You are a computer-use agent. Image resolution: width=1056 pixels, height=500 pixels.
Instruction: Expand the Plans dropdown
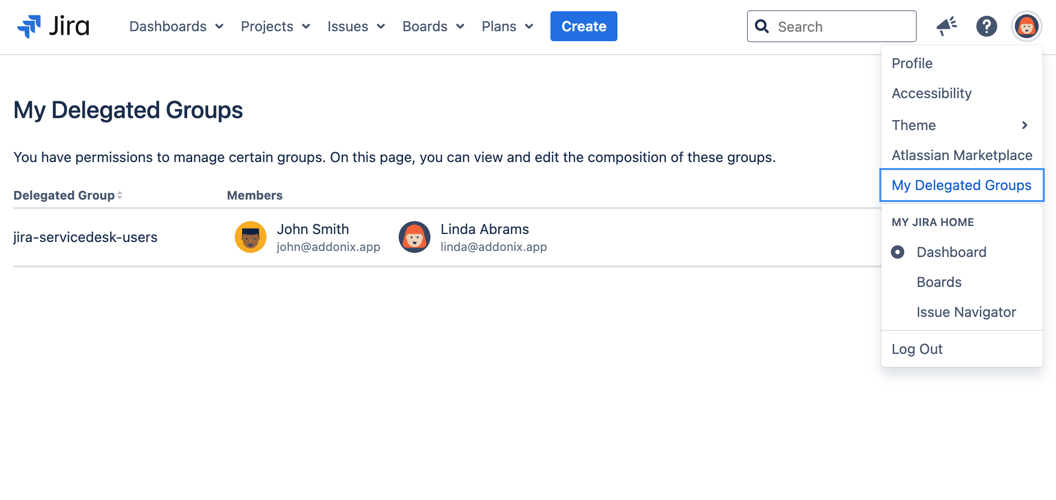click(508, 26)
